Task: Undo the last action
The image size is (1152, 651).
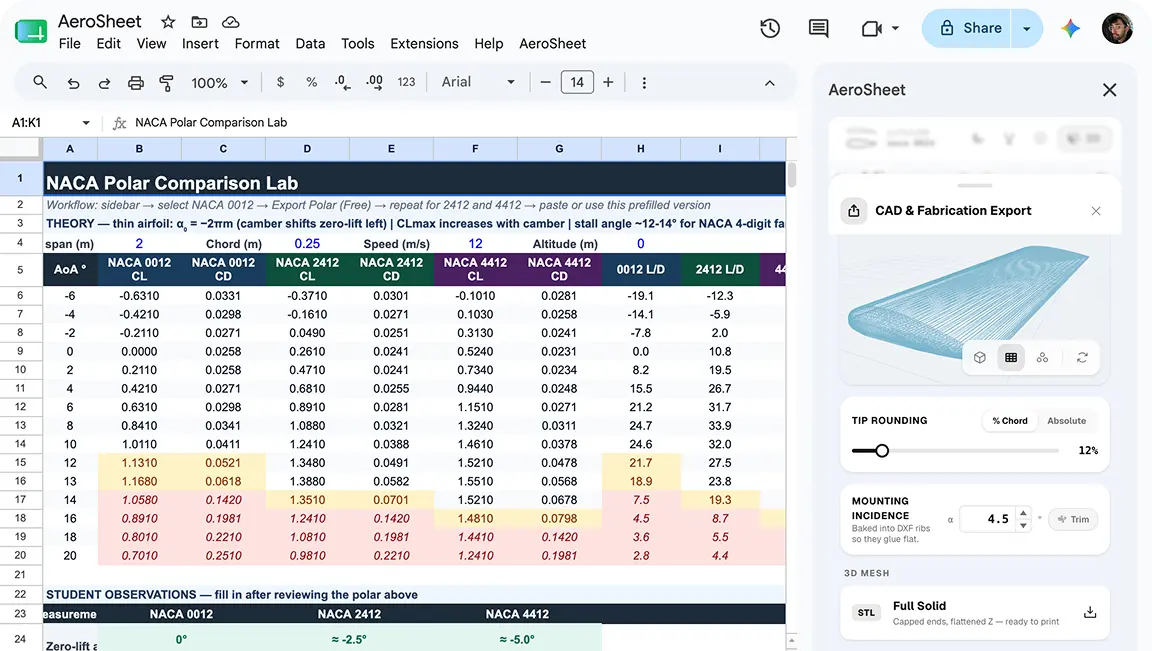Action: click(73, 83)
